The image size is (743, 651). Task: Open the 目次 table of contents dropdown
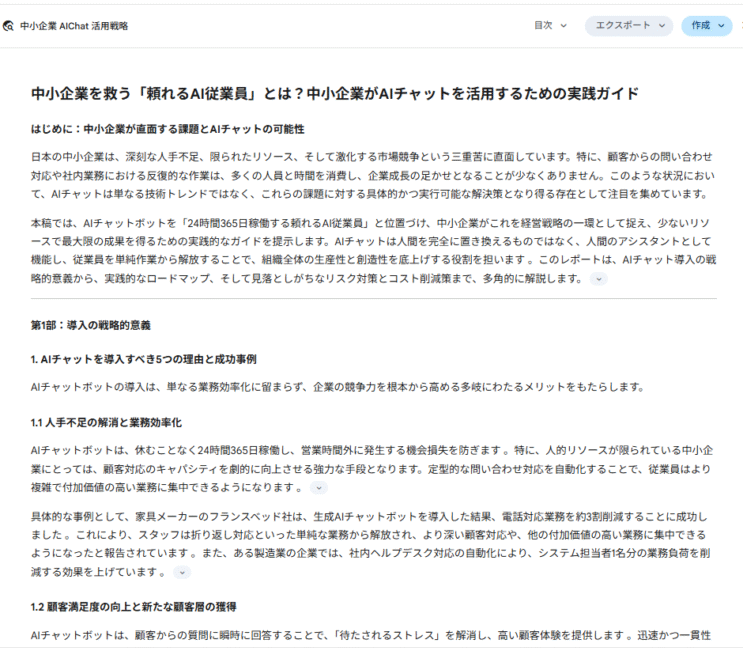click(550, 26)
